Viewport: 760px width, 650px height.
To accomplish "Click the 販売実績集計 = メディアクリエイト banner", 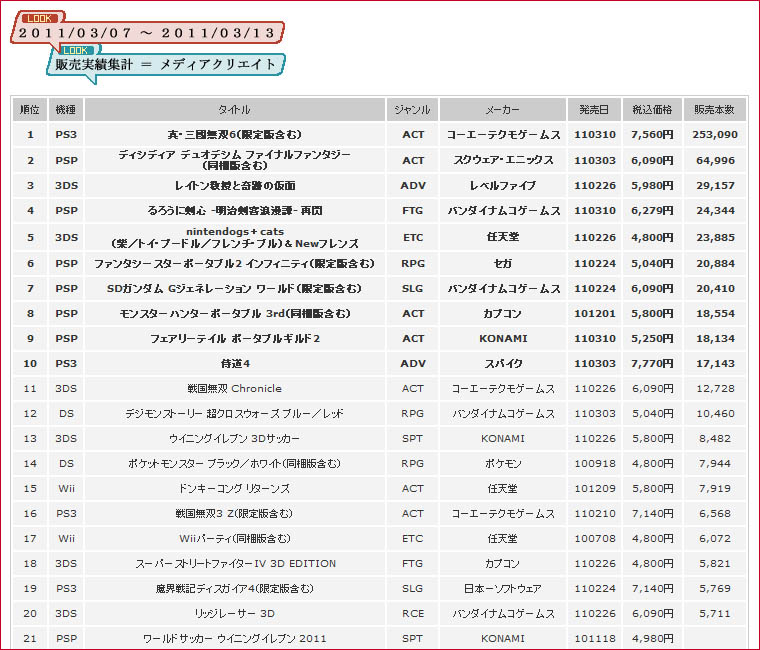I will point(166,64).
